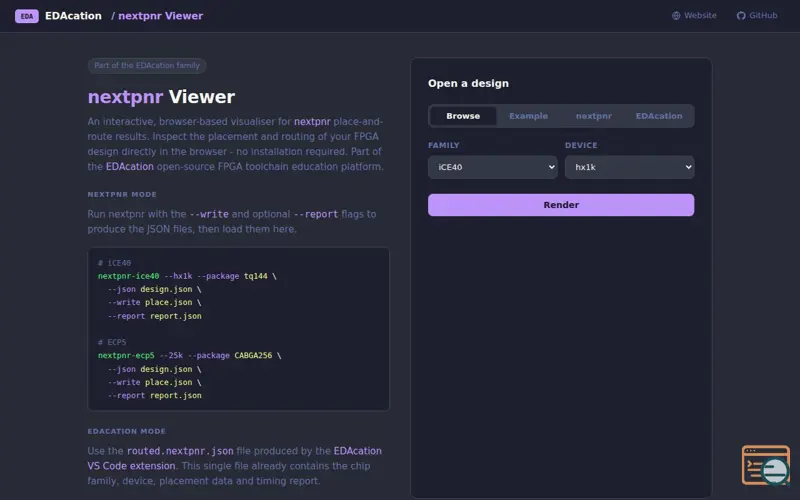Open the Device dropdown showing hx1k
This screenshot has height=500, width=800.
(630, 167)
